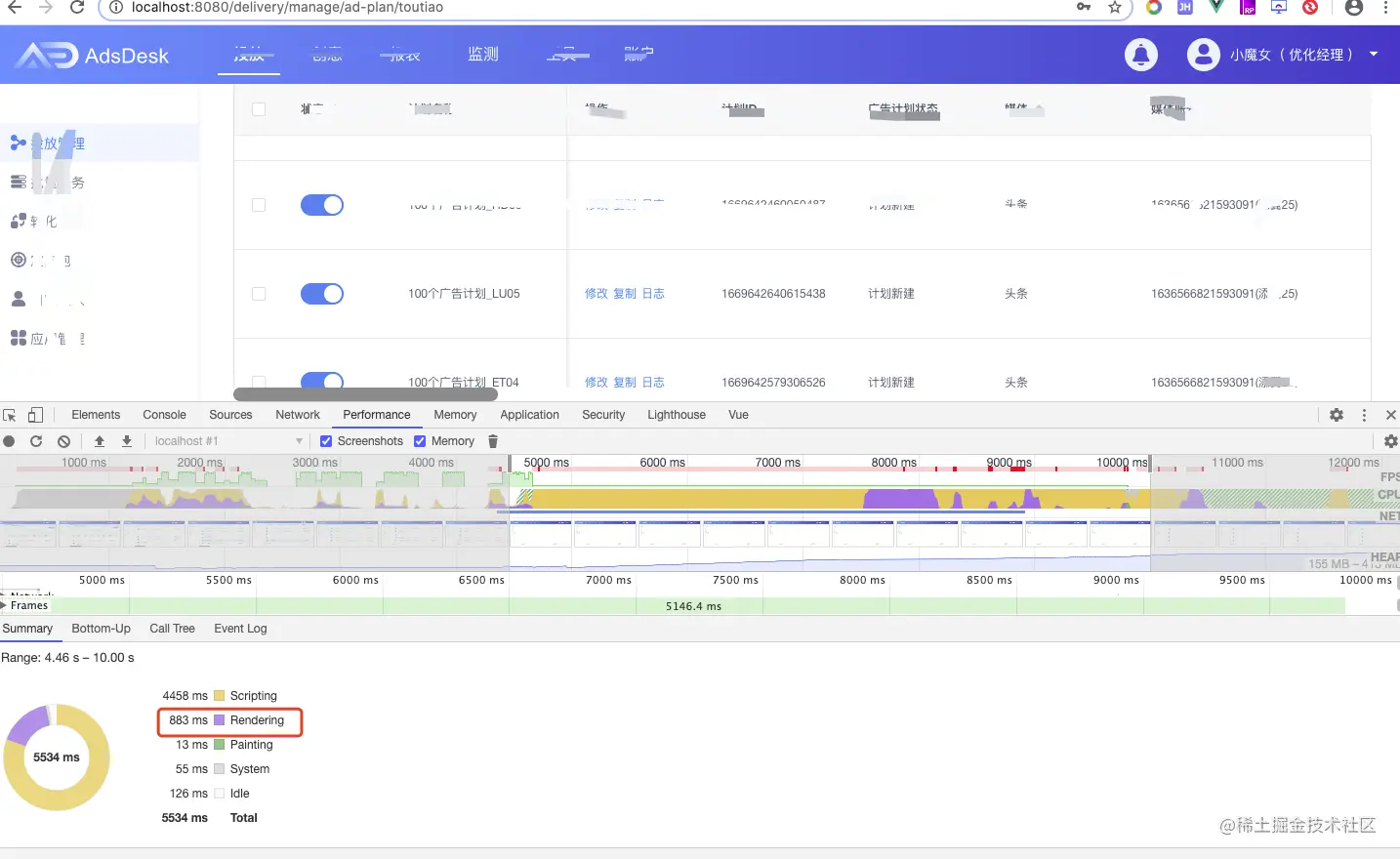Open the Vue devtools tab
The width and height of the screenshot is (1400, 859).
(738, 415)
